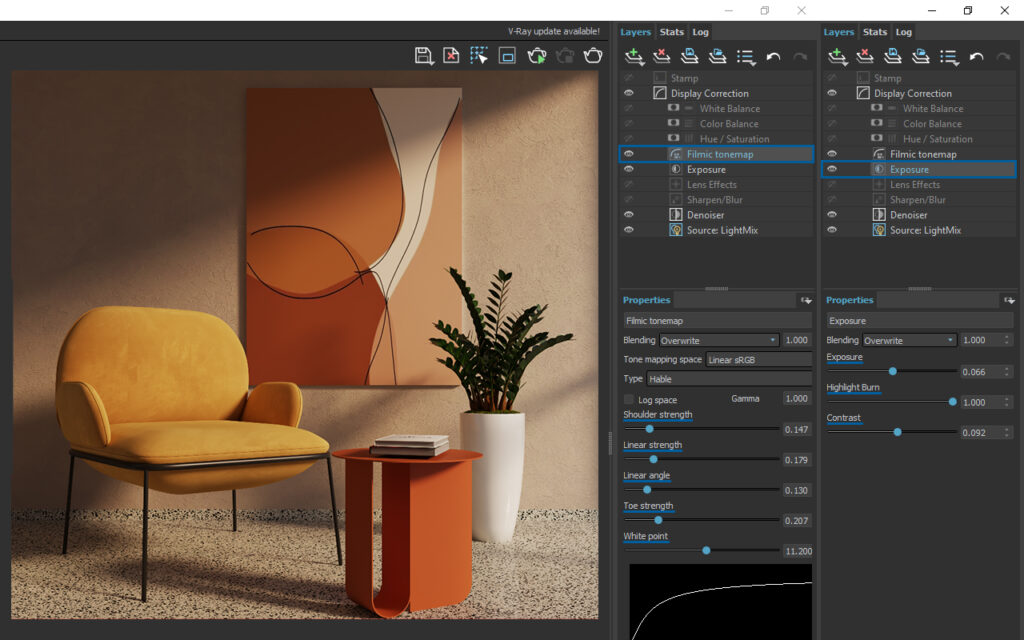Image resolution: width=1024 pixels, height=640 pixels.
Task: Click the Gamma value field
Action: point(796,399)
